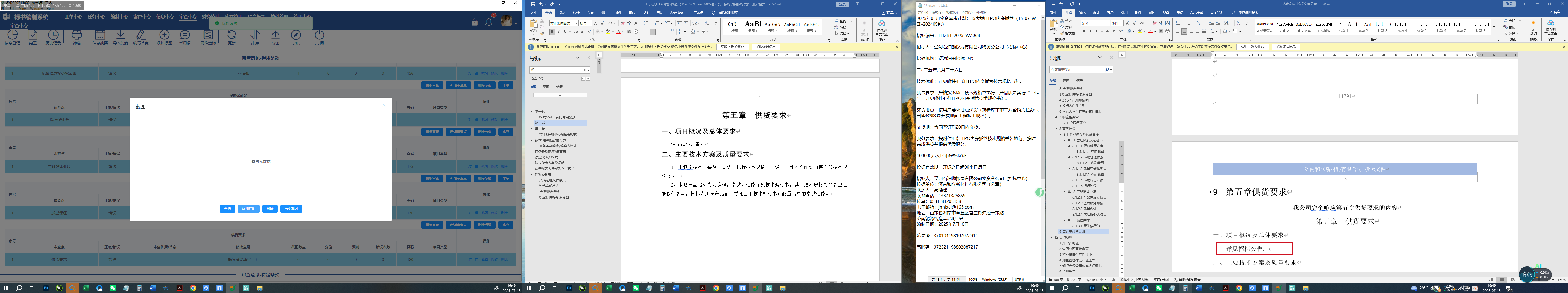1568x293 pixels.
Task: Collapse 第三卷 in the HTPO Word navigation pane
Action: (531, 129)
